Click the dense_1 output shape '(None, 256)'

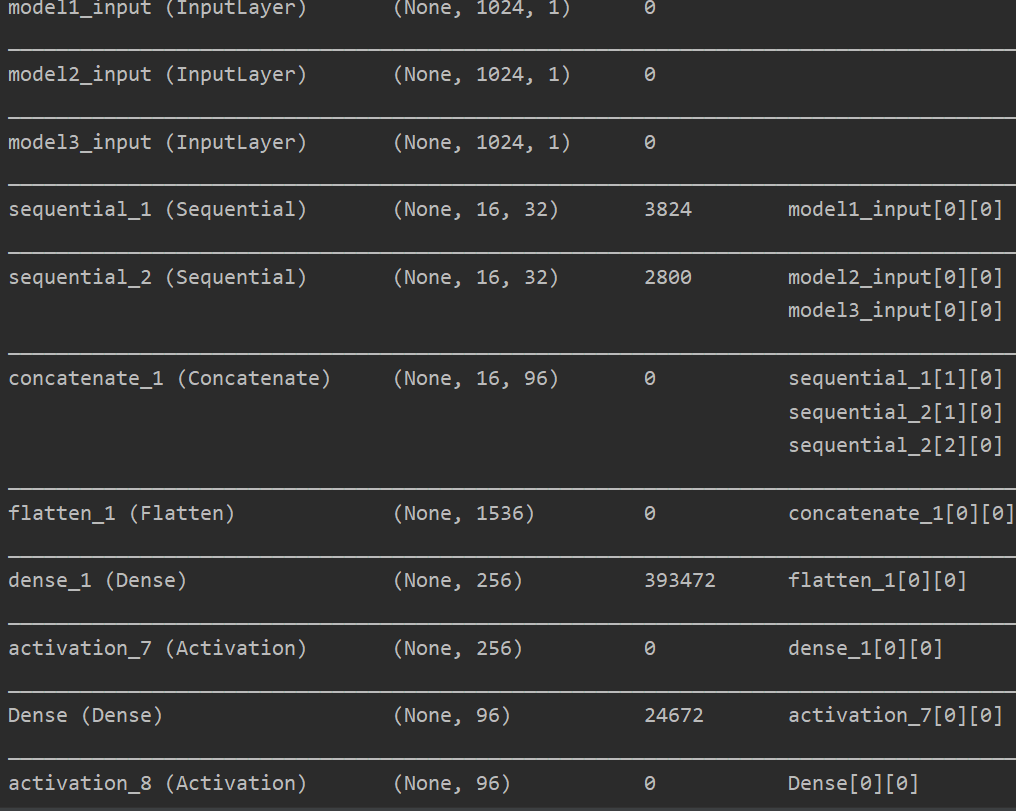457,580
